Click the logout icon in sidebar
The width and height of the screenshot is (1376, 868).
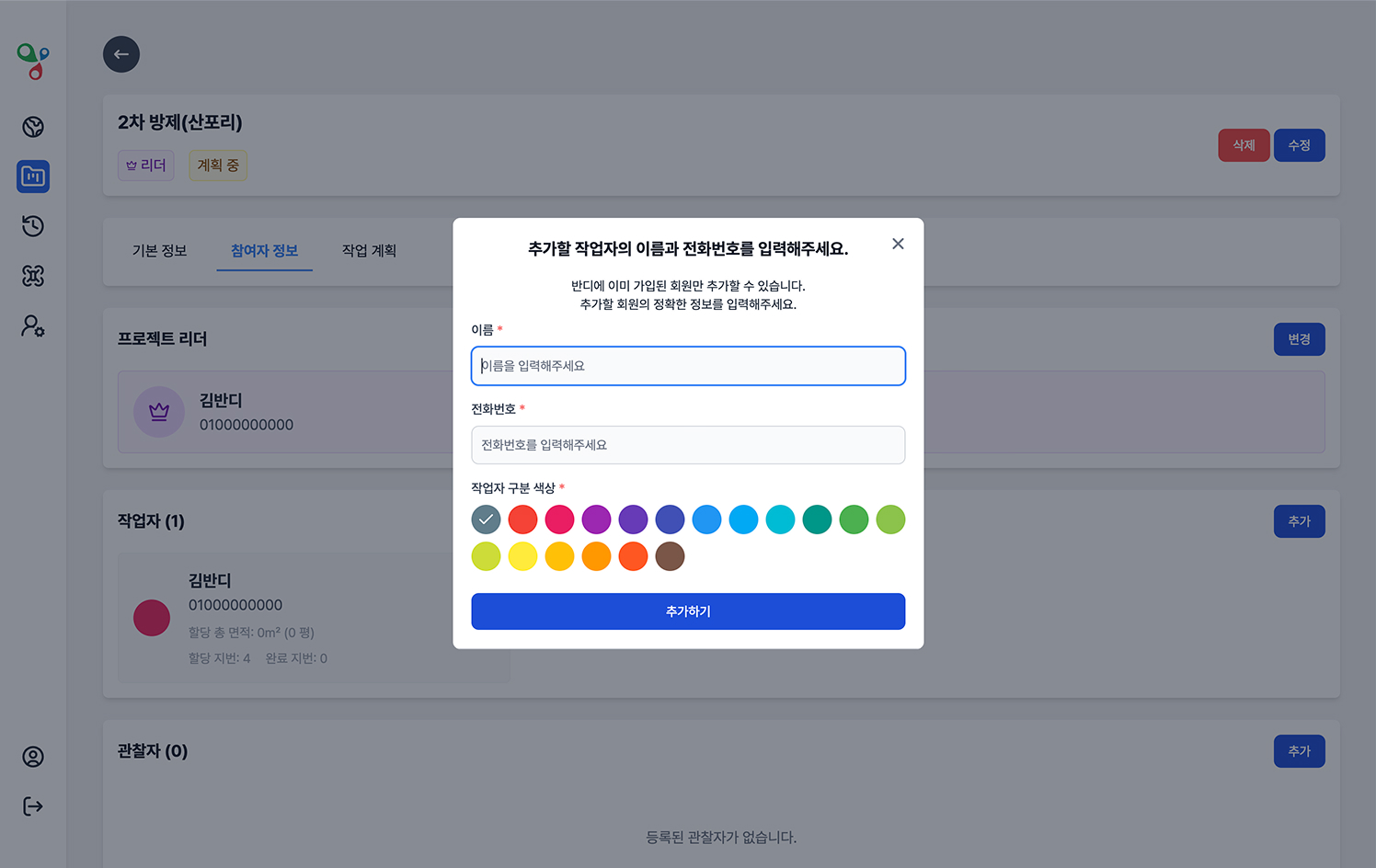click(x=33, y=806)
